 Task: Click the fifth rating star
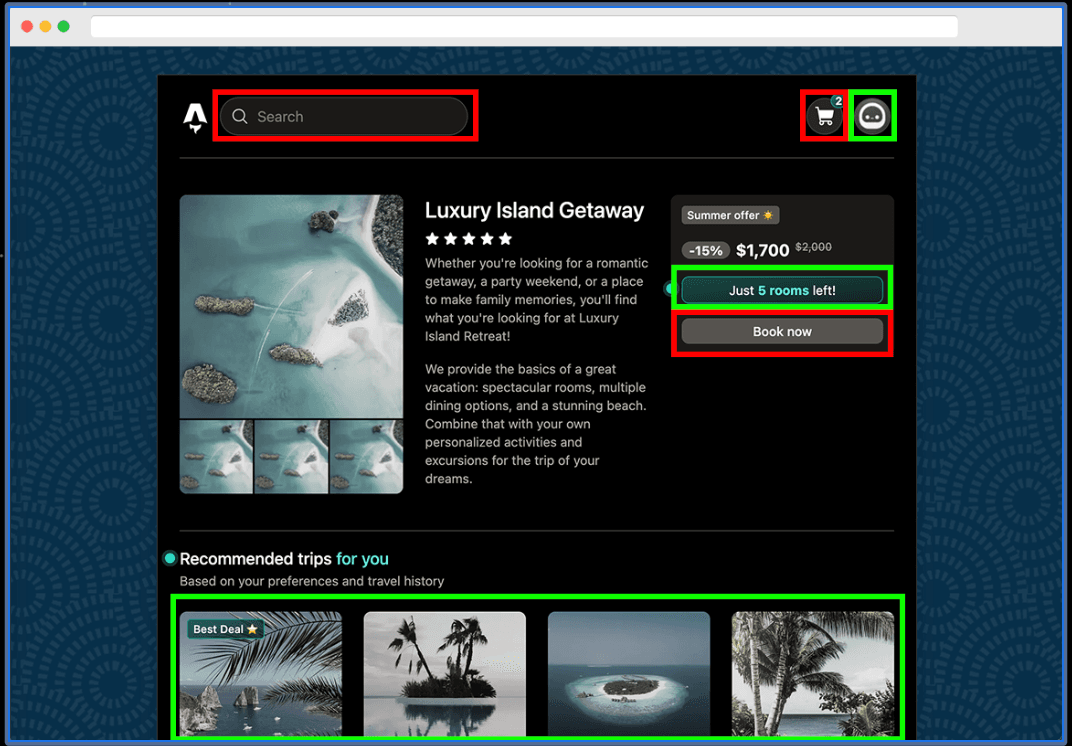(505, 239)
